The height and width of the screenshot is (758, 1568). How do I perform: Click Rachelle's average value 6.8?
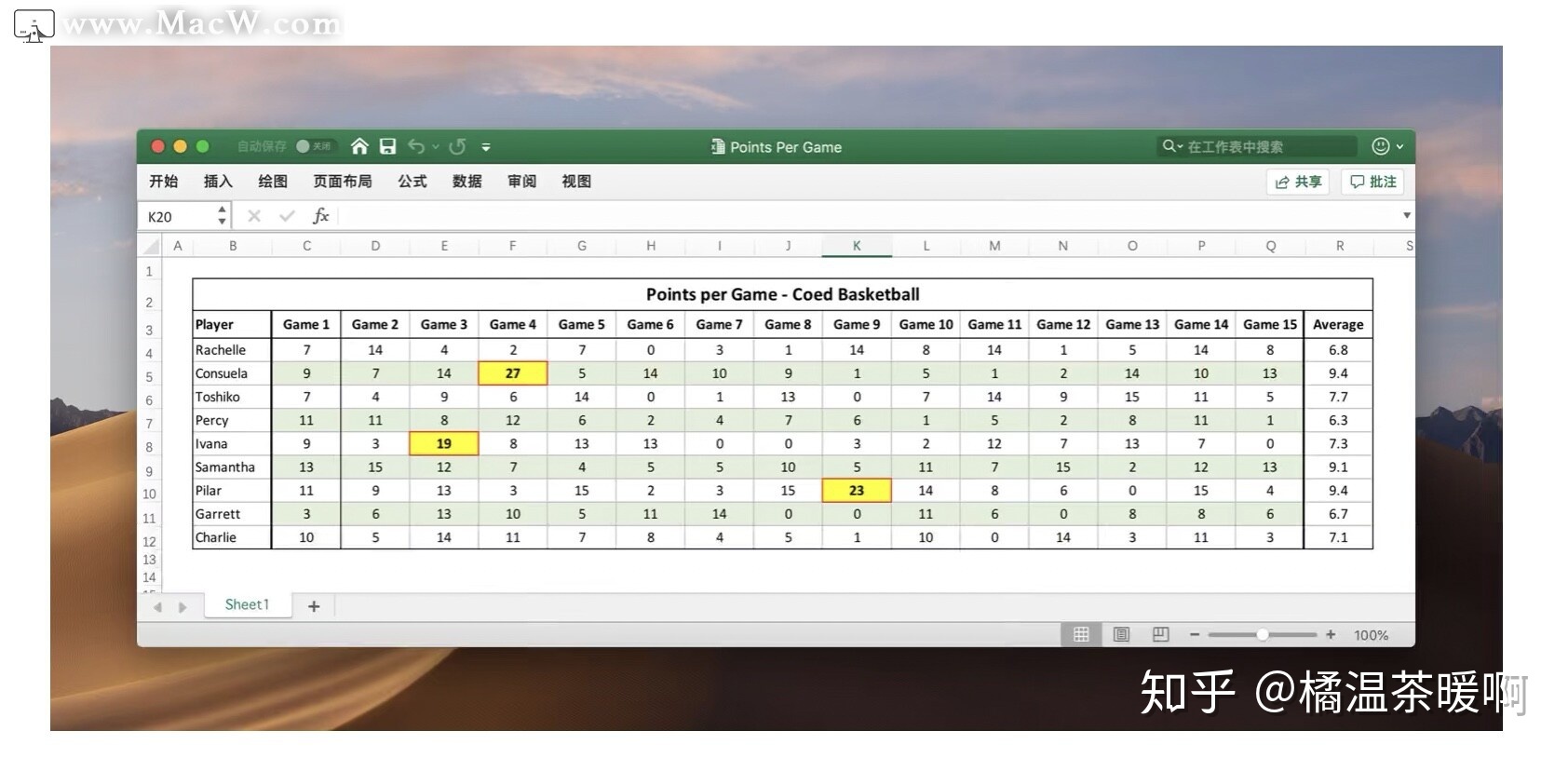1338,350
